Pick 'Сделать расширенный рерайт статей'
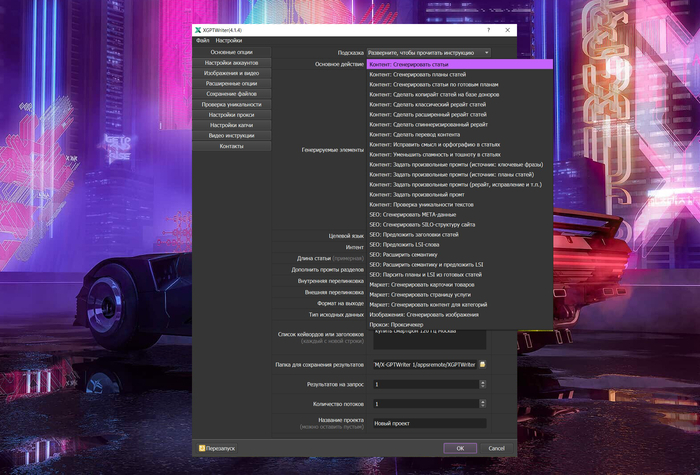 pyautogui.click(x=460, y=114)
